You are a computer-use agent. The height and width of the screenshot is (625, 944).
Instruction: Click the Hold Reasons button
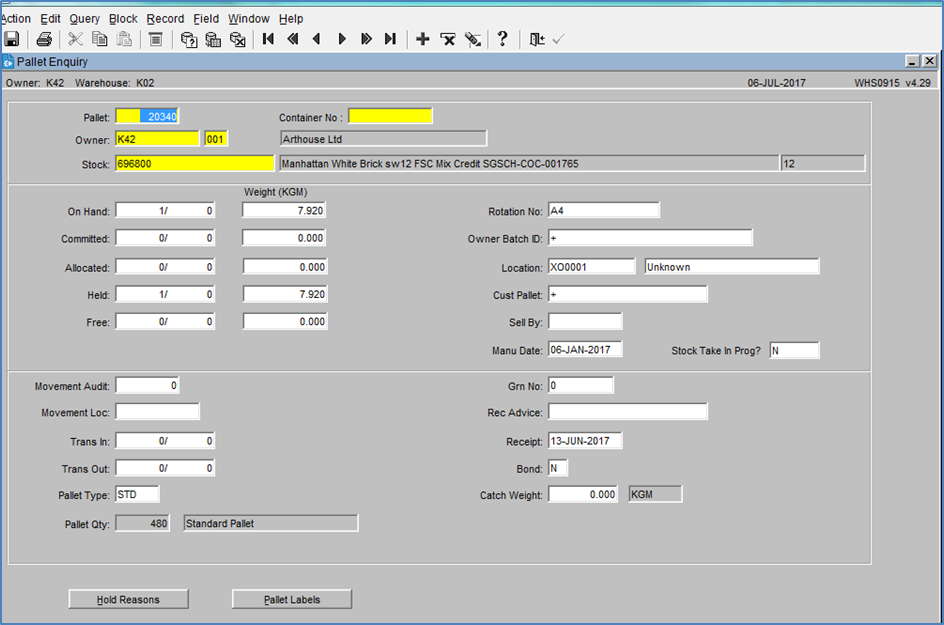[x=128, y=599]
